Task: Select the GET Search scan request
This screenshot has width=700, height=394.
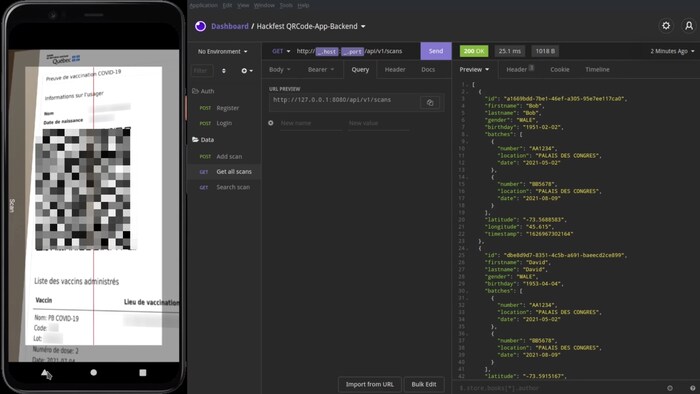Action: point(224,187)
